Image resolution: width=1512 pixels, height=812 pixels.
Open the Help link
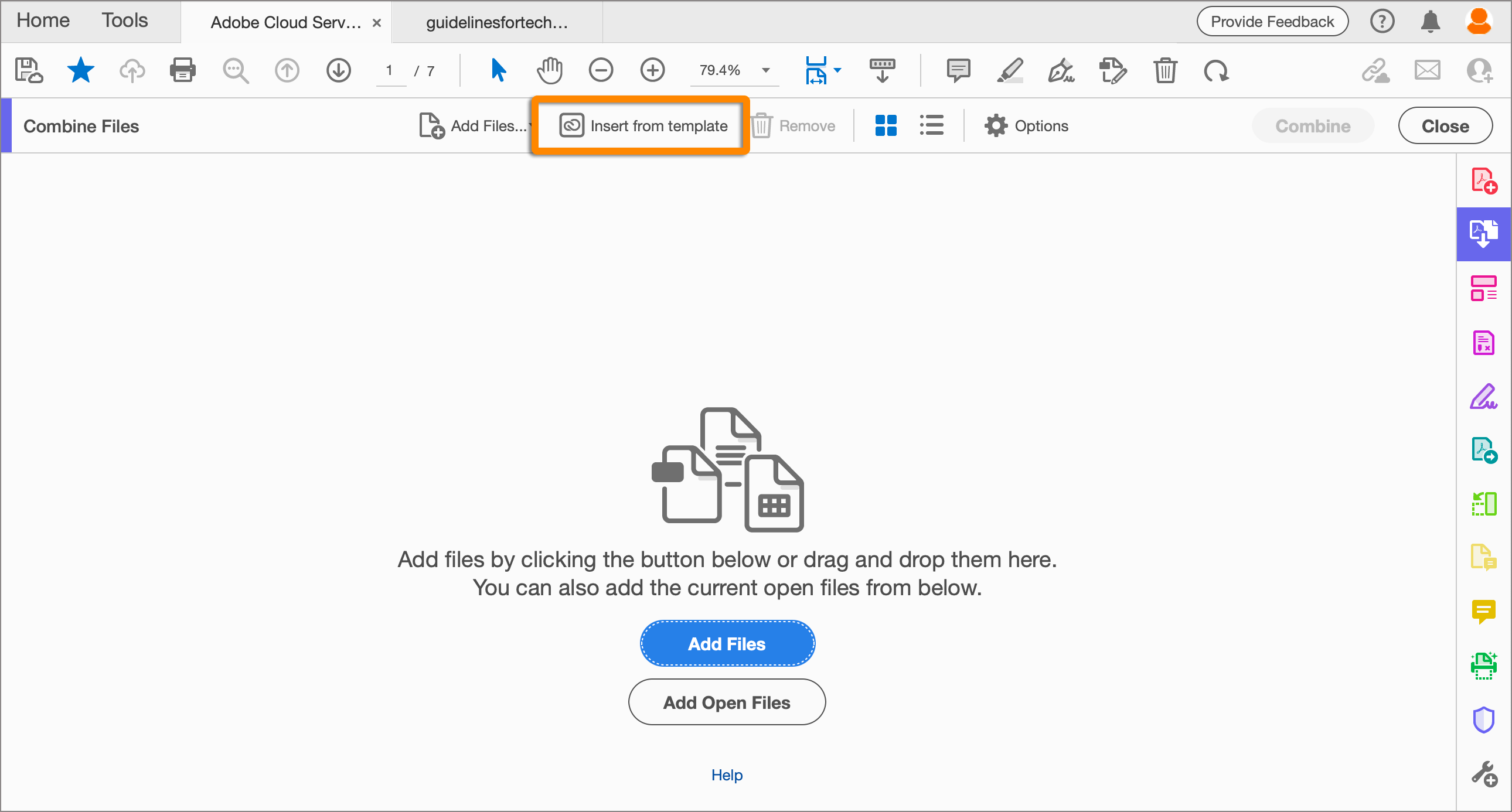point(727,775)
